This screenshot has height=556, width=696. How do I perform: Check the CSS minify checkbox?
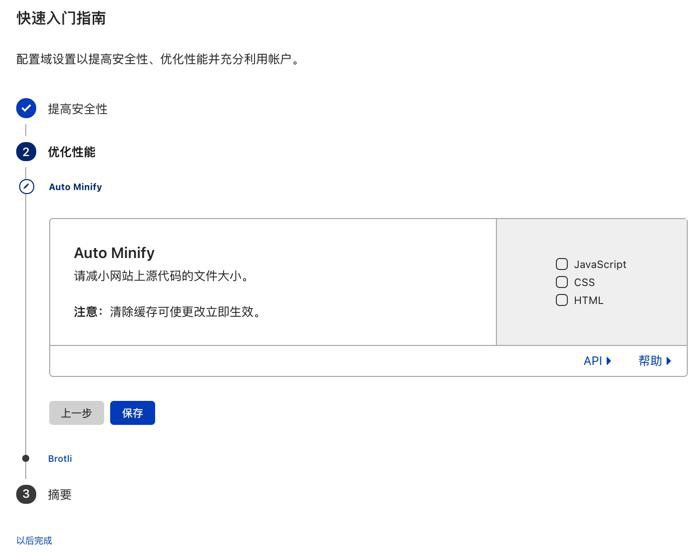tap(562, 282)
